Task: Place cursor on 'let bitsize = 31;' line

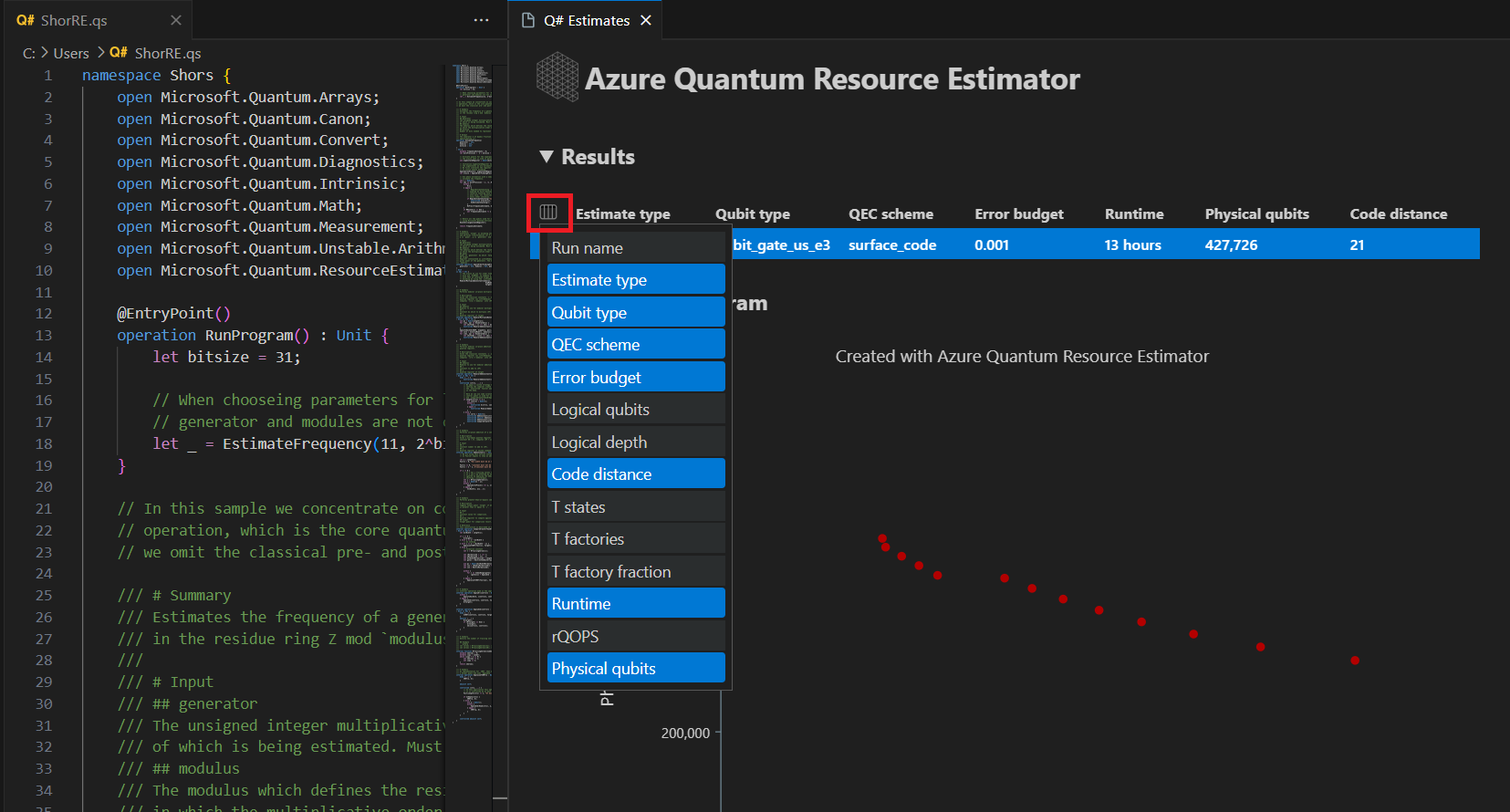Action: [226, 357]
